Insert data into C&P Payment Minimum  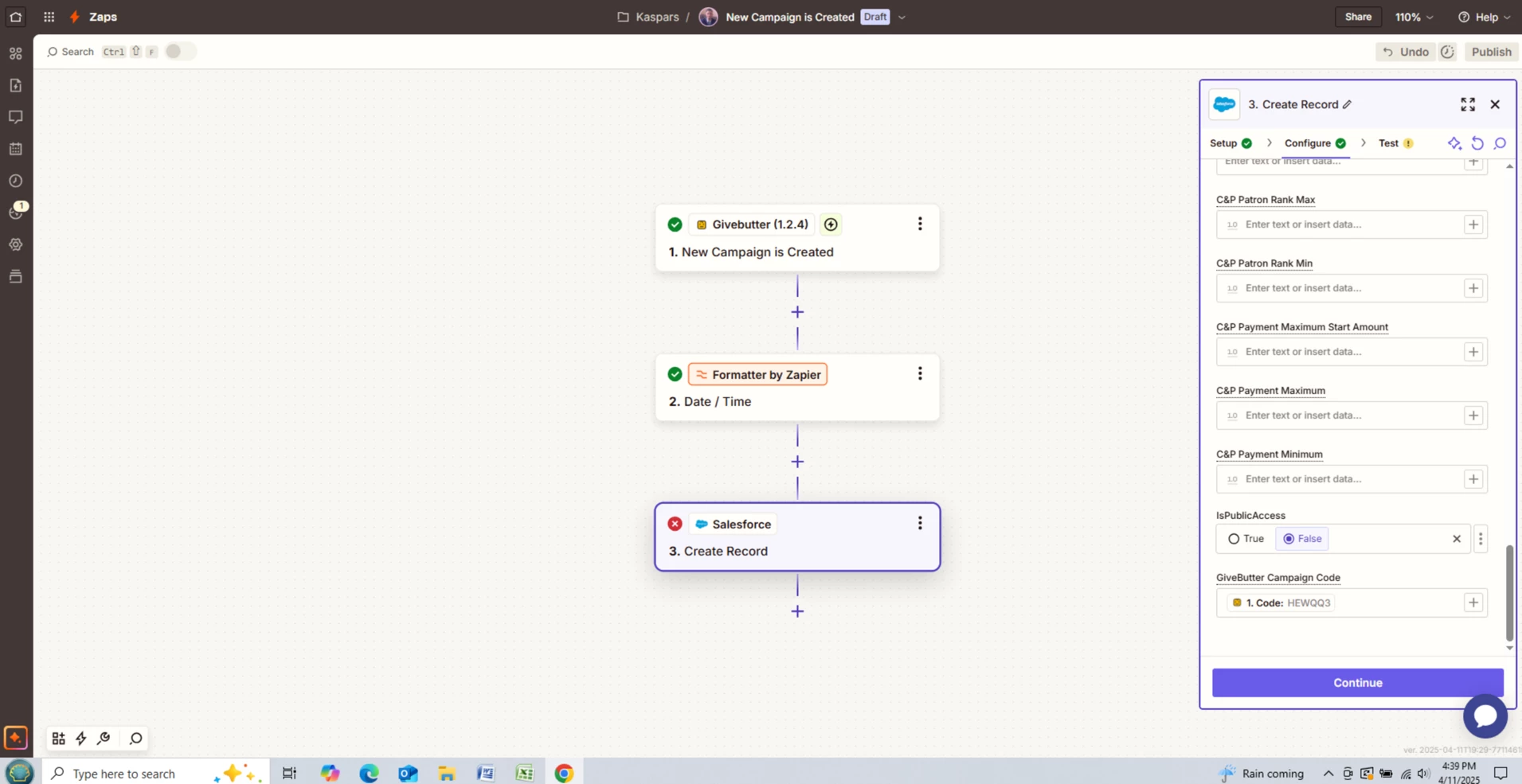[1473, 479]
